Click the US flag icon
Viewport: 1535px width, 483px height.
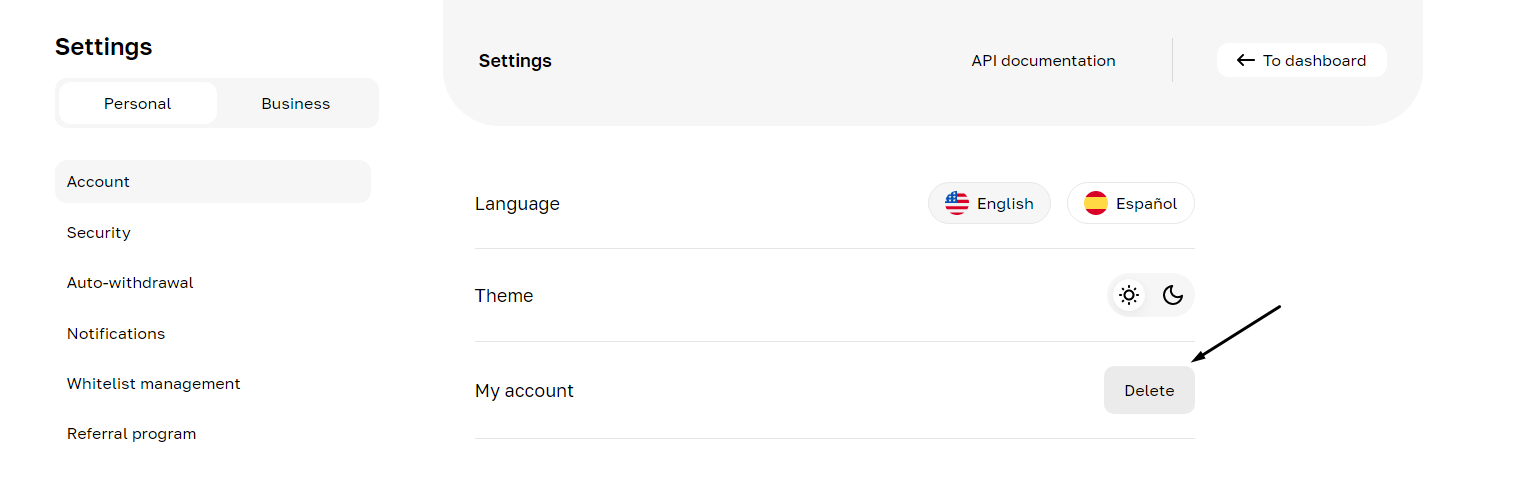tap(957, 203)
